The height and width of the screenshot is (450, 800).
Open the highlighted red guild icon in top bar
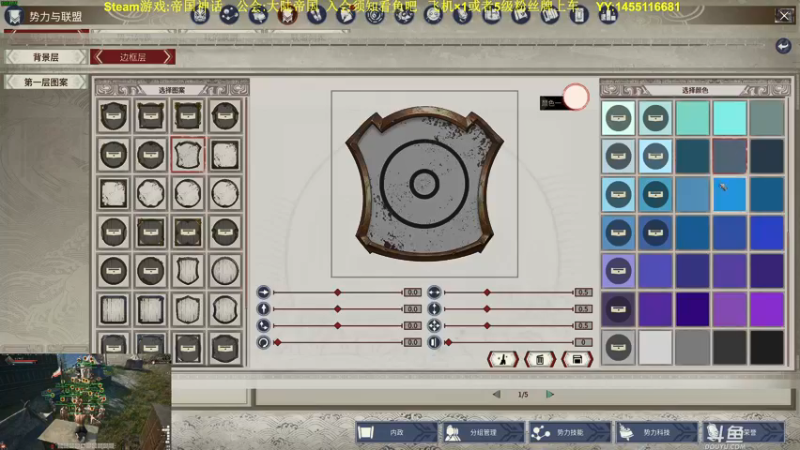pyautogui.click(x=288, y=15)
